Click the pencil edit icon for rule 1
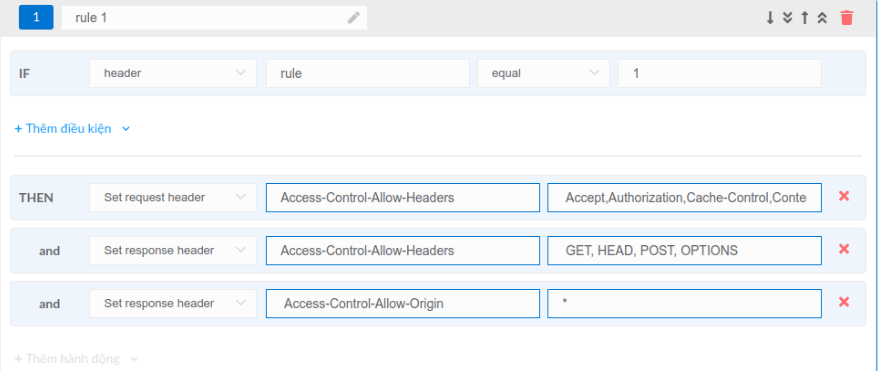 [353, 18]
